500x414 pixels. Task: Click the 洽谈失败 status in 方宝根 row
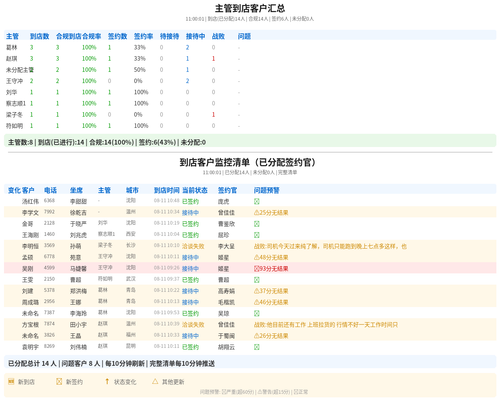tap(193, 325)
